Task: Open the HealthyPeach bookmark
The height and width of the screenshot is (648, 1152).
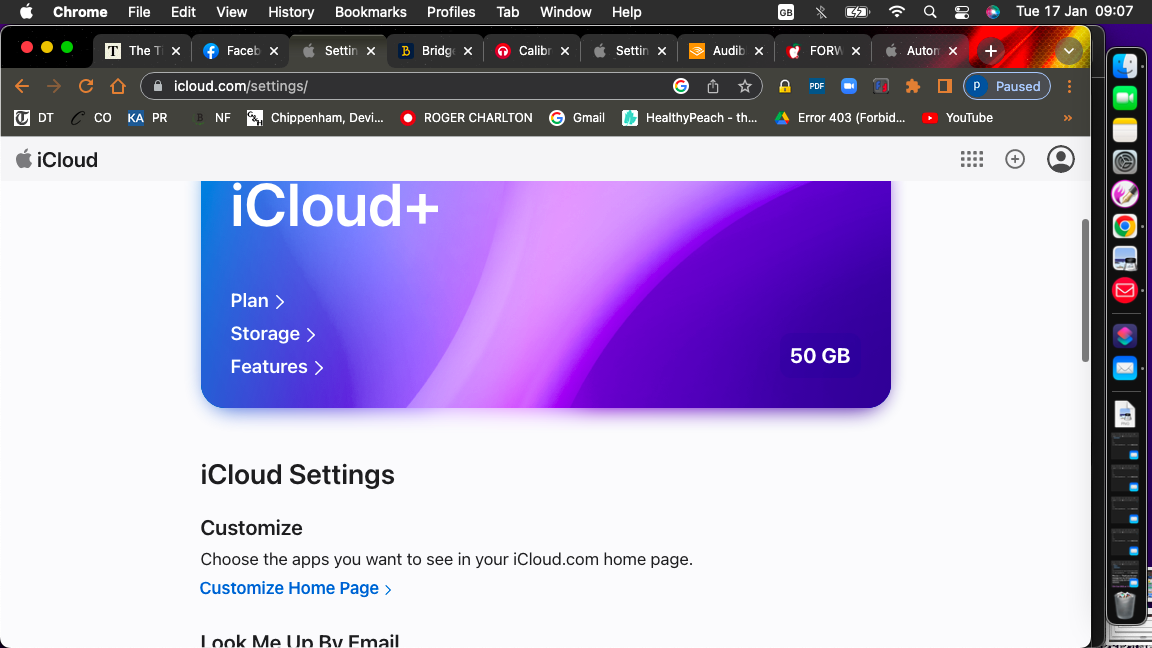Action: pos(689,118)
